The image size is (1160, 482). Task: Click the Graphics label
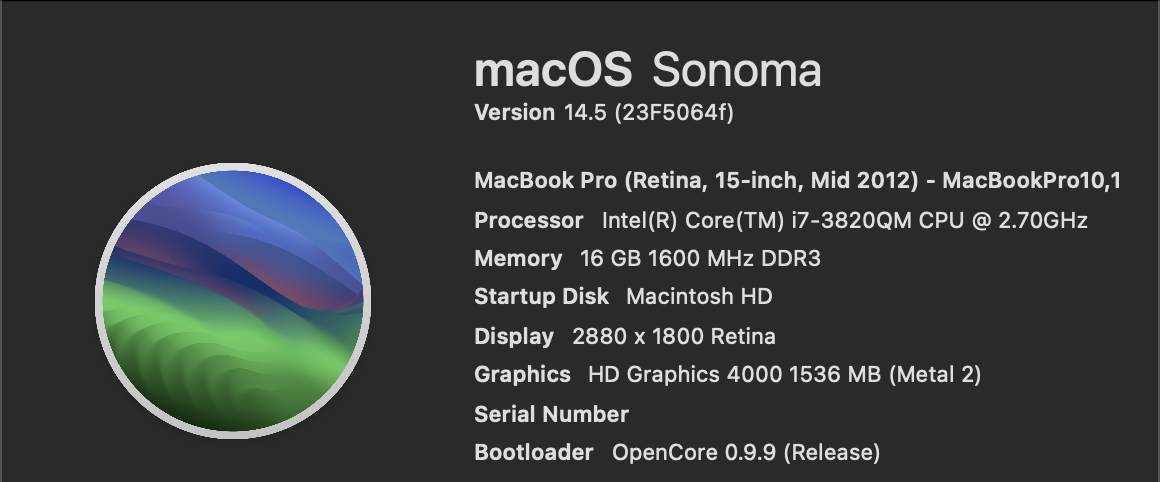coord(522,375)
